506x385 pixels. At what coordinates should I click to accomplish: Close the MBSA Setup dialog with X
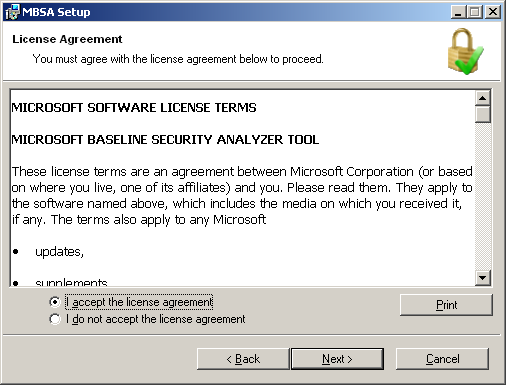(493, 12)
